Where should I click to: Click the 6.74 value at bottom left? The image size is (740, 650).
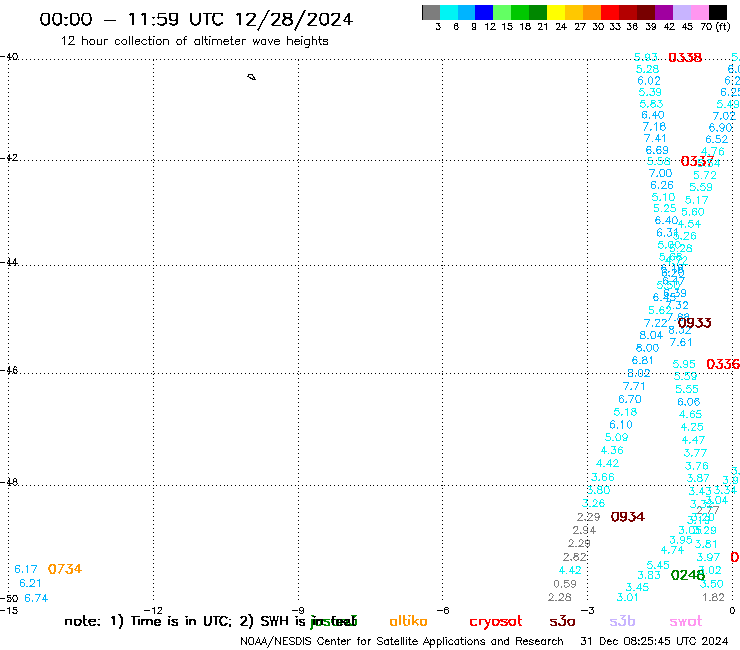click(36, 598)
